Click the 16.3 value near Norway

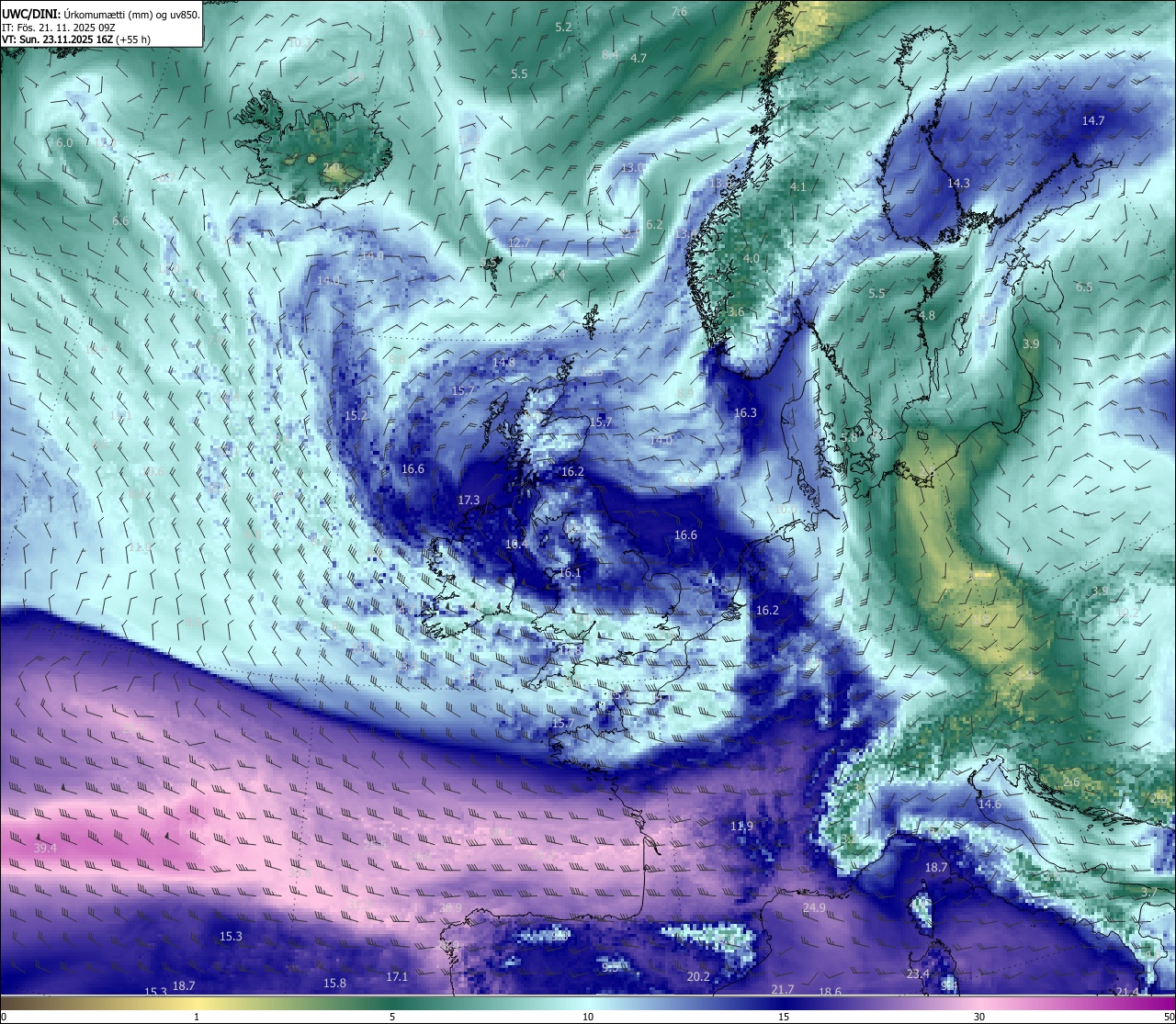click(x=745, y=412)
